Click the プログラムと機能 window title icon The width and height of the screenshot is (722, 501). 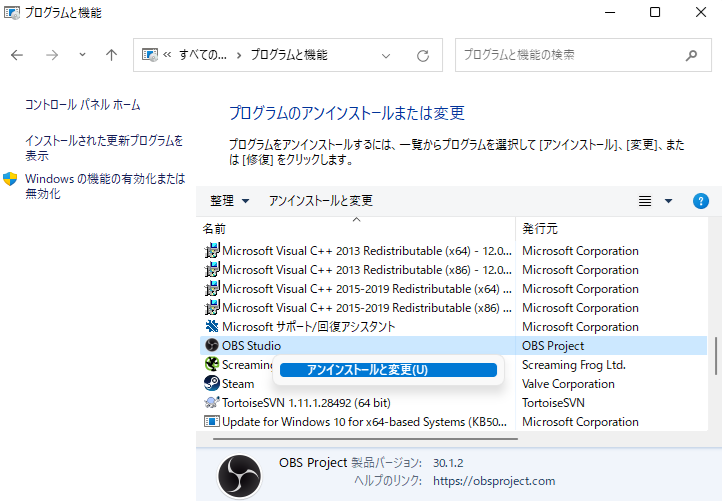(12, 12)
